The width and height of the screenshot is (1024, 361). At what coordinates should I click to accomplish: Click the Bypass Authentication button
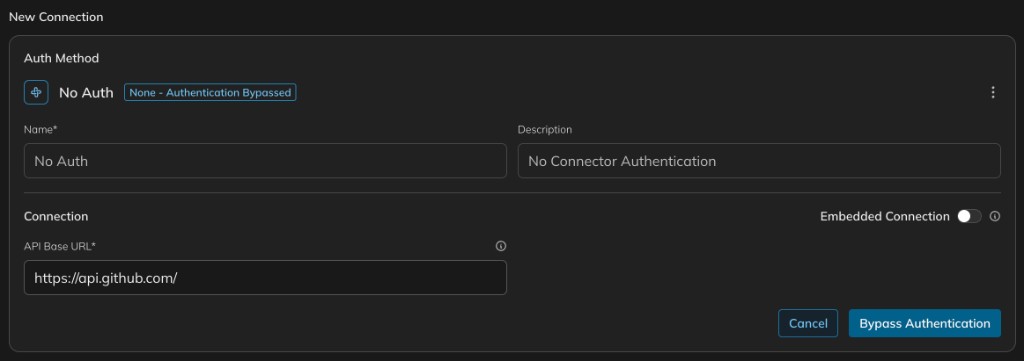[925, 323]
